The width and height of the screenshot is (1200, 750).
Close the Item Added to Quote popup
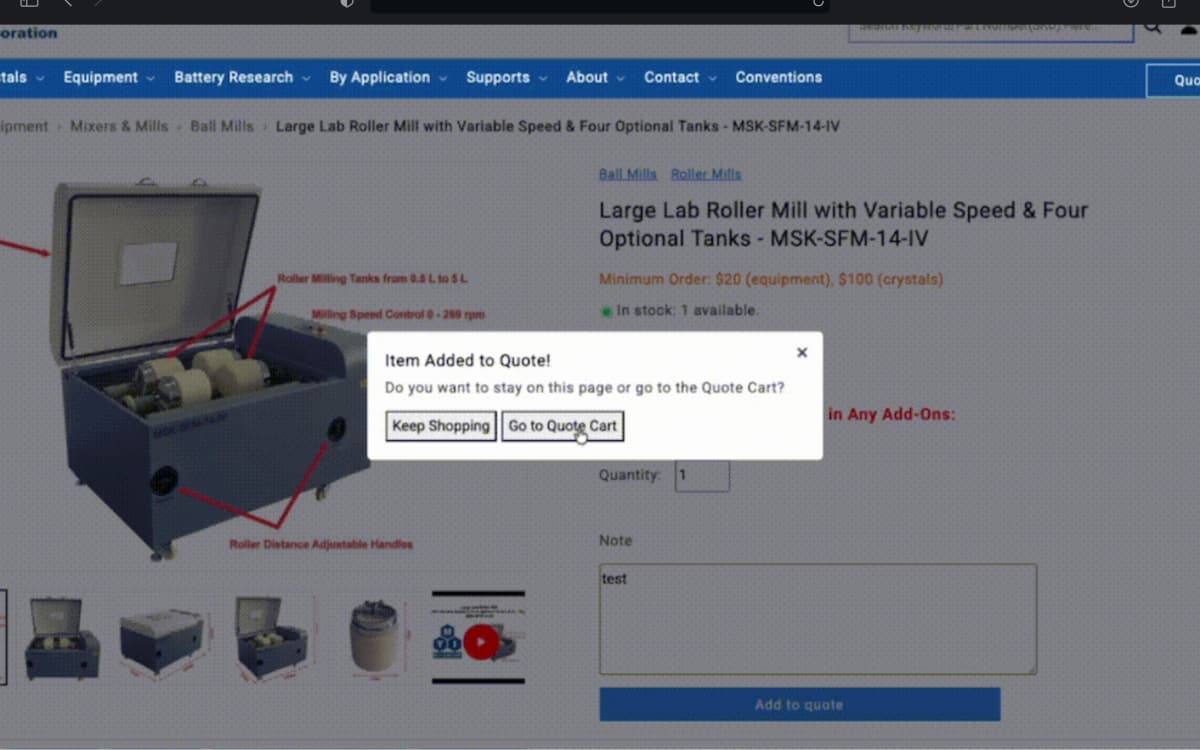[x=801, y=352]
